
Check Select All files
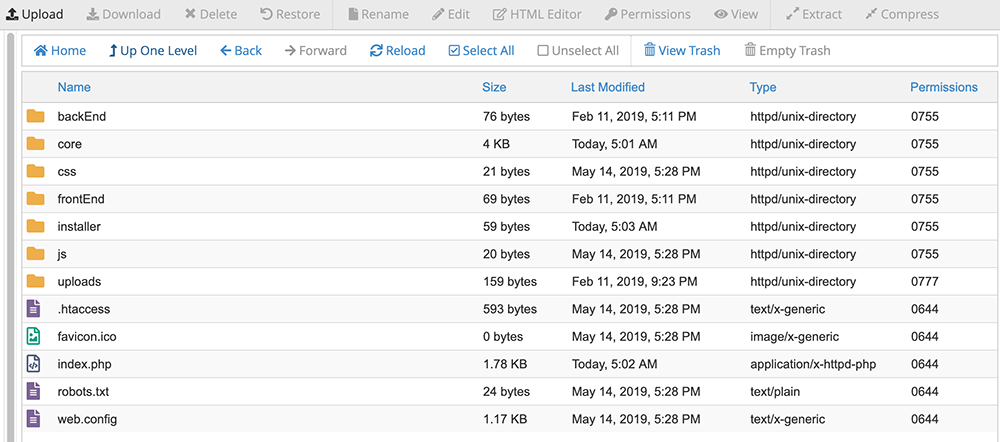click(481, 50)
